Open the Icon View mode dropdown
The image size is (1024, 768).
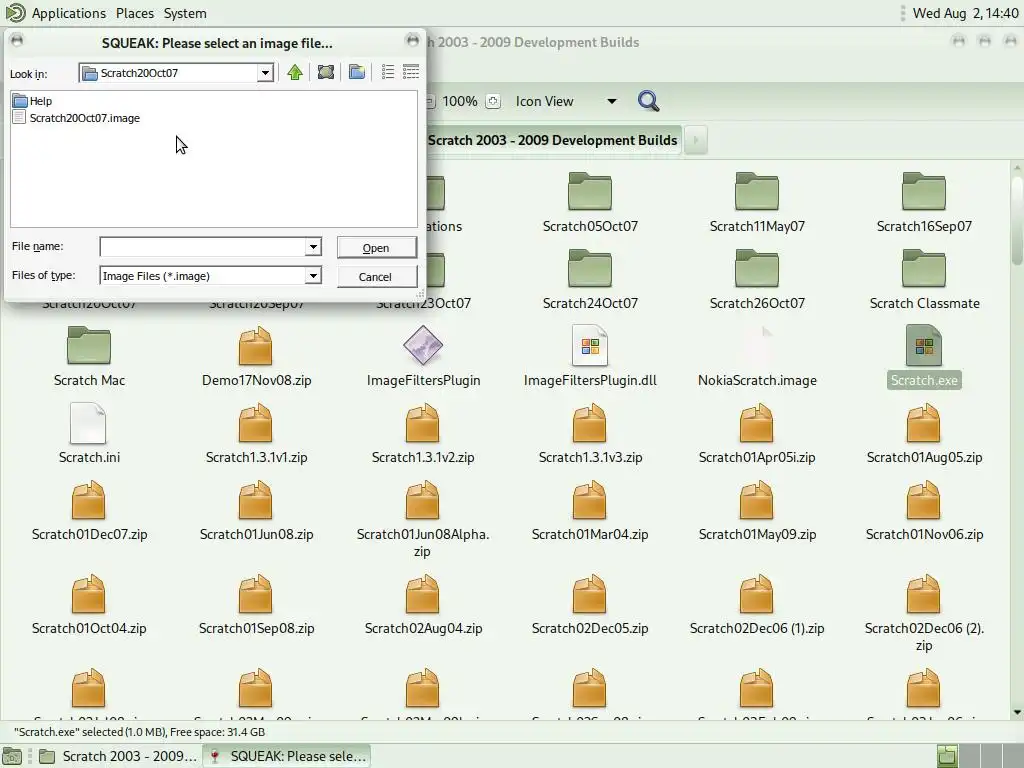pos(566,101)
